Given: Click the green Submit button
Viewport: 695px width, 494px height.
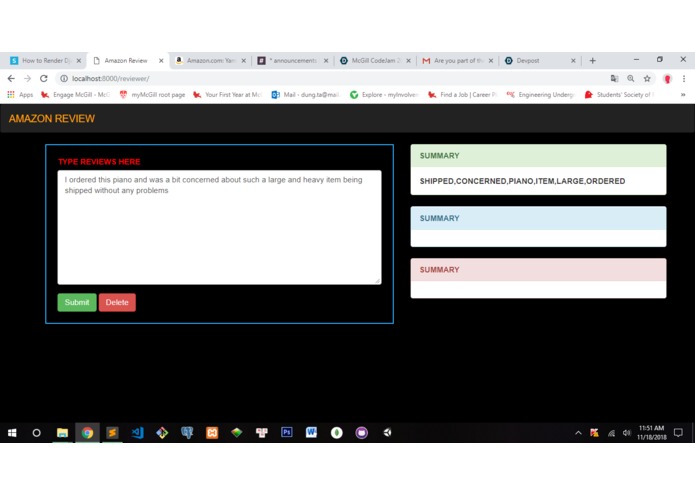Looking at the screenshot, I should click(x=77, y=302).
